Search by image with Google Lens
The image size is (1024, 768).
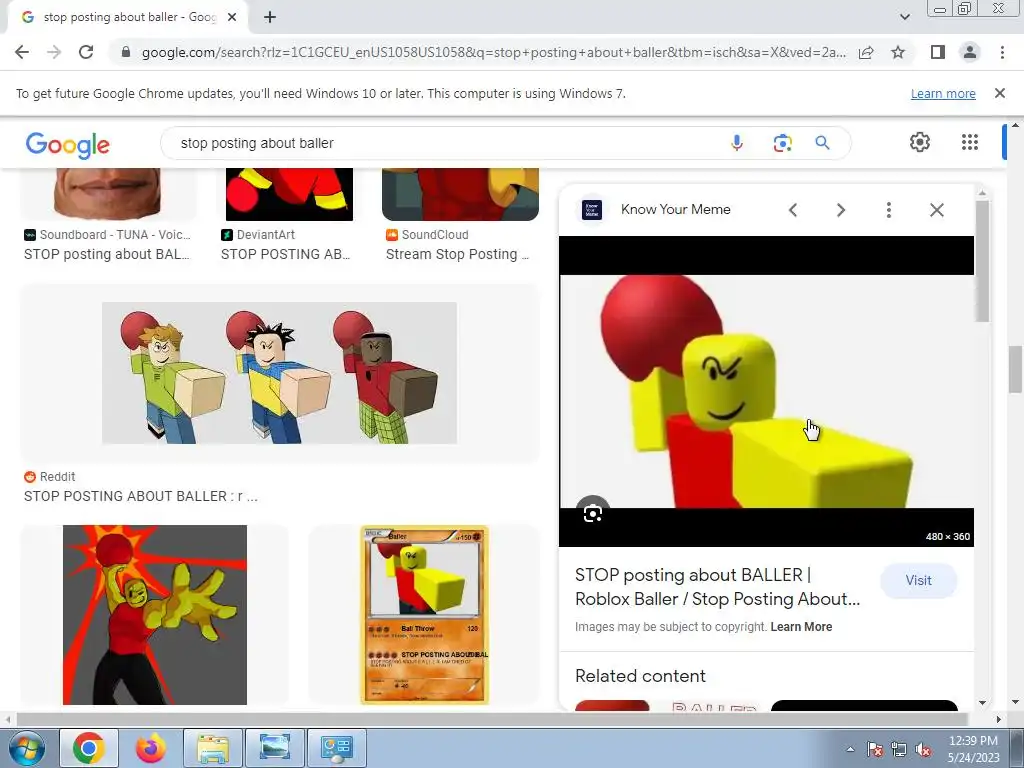click(x=782, y=142)
